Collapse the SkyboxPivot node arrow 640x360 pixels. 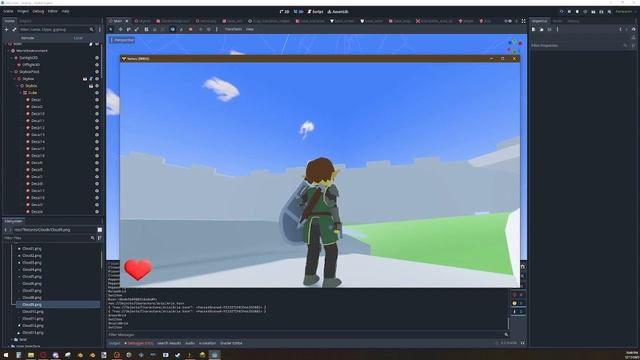click(11, 72)
